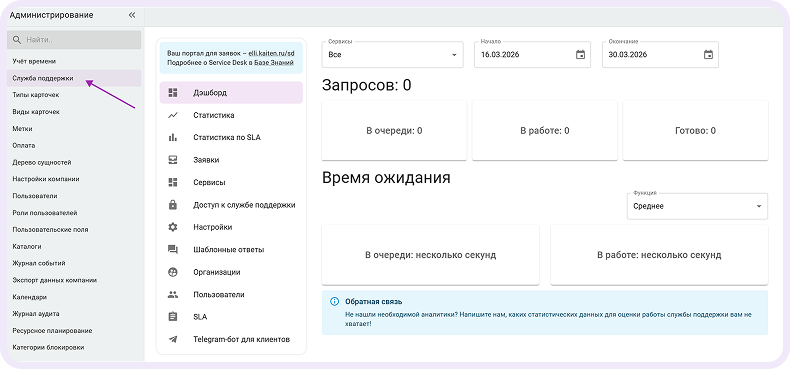Click the Время ожидания heading
The width and height of the screenshot is (790, 369).
pyautogui.click(x=386, y=178)
